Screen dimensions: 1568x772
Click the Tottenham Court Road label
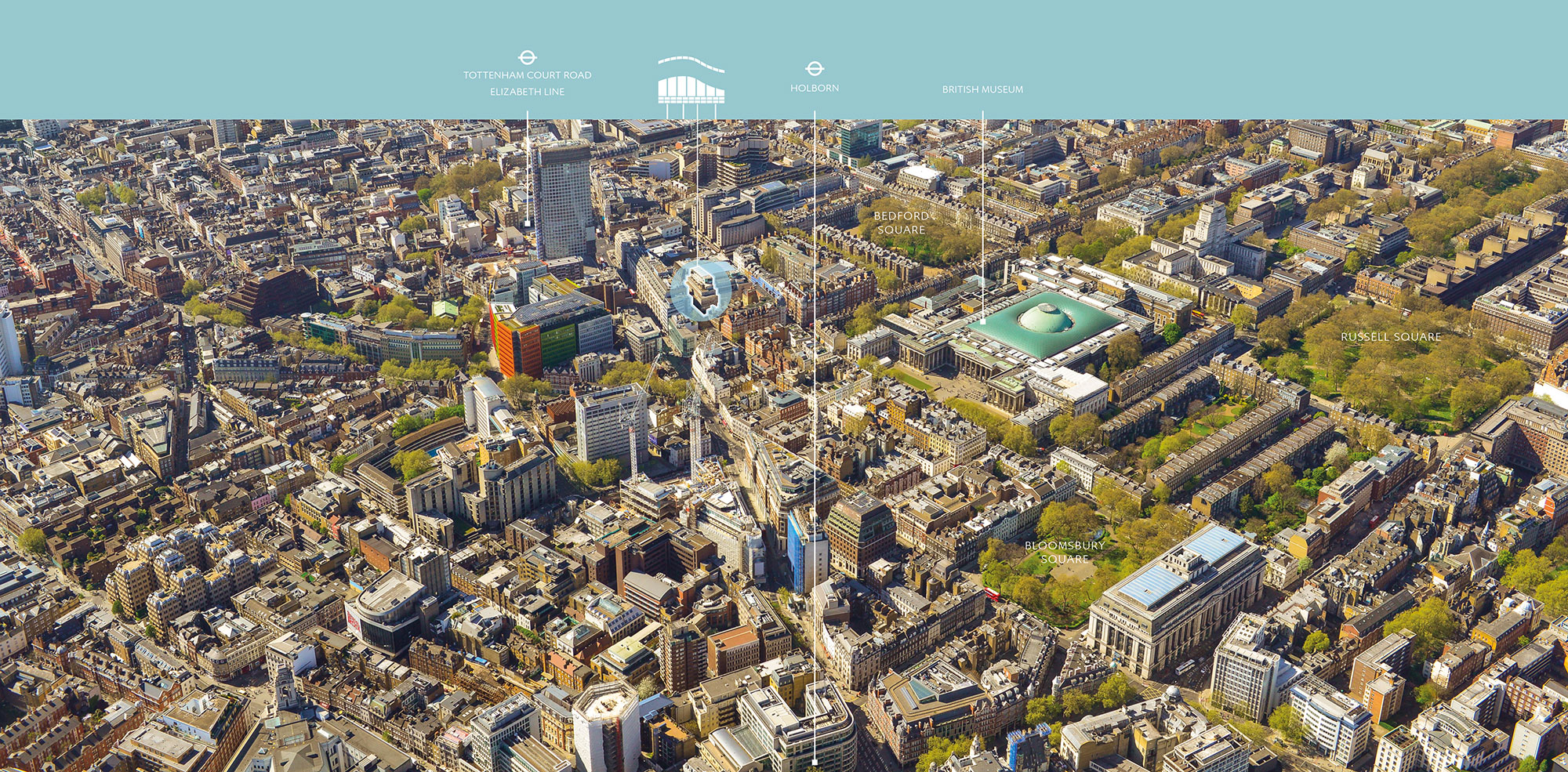point(527,75)
